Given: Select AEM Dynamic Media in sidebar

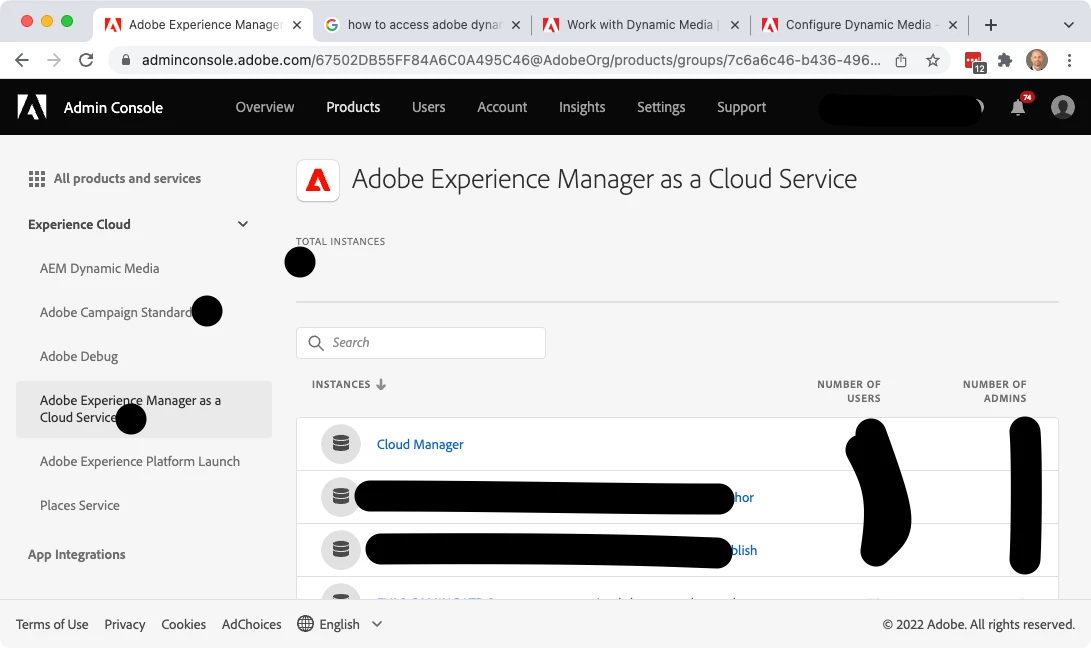Looking at the screenshot, I should pyautogui.click(x=99, y=268).
